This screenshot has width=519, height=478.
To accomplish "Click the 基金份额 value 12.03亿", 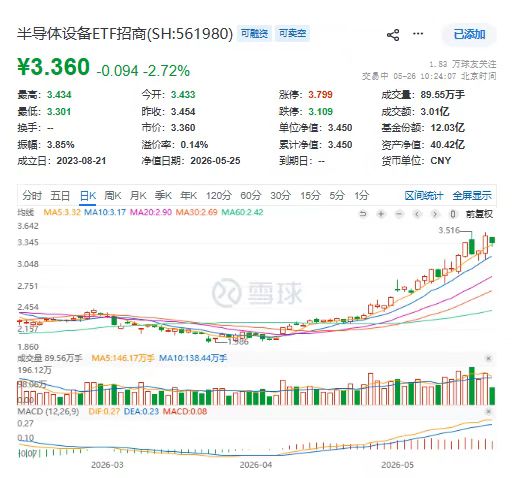I will coord(447,128).
